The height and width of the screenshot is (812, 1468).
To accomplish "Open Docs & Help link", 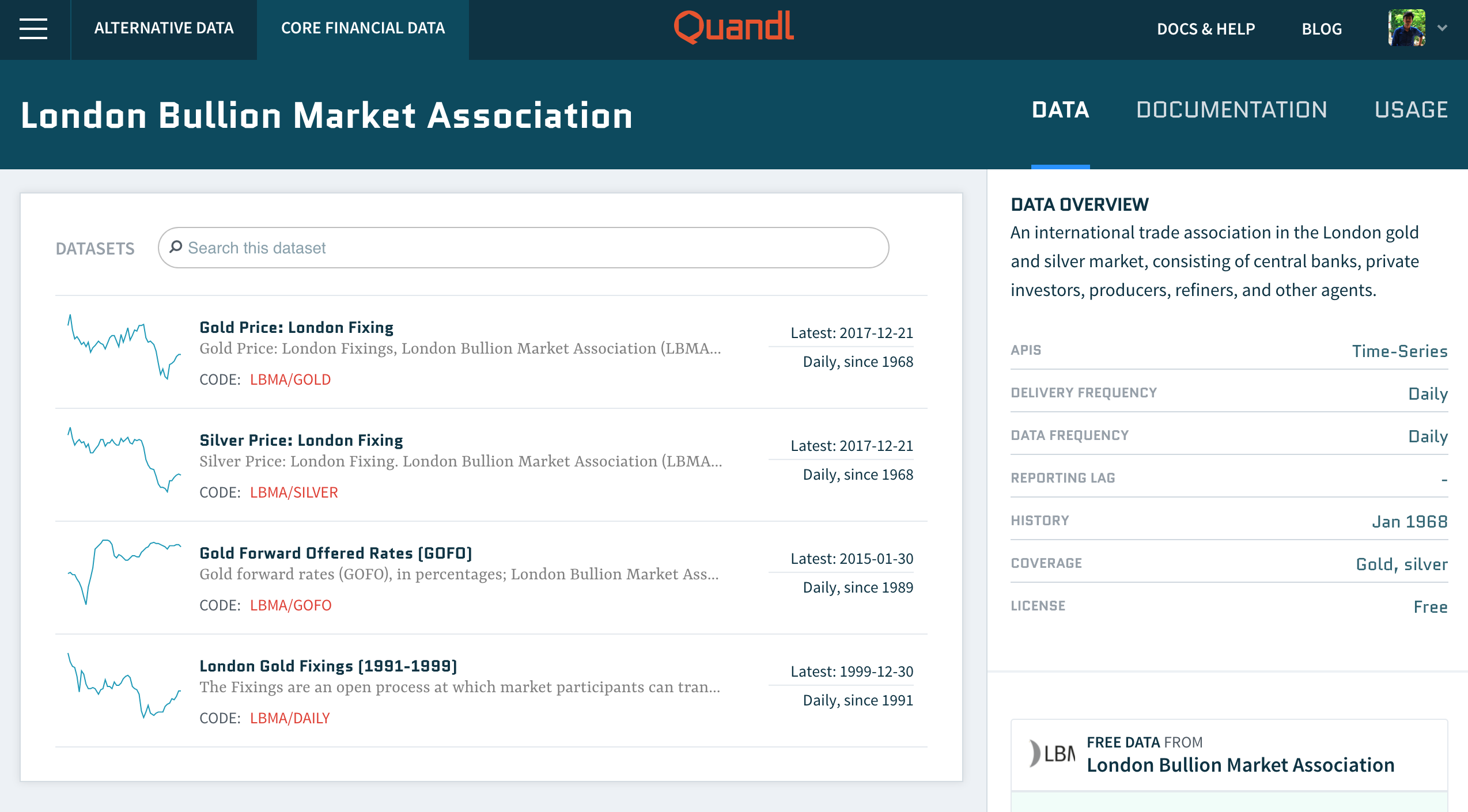I will 1206,29.
